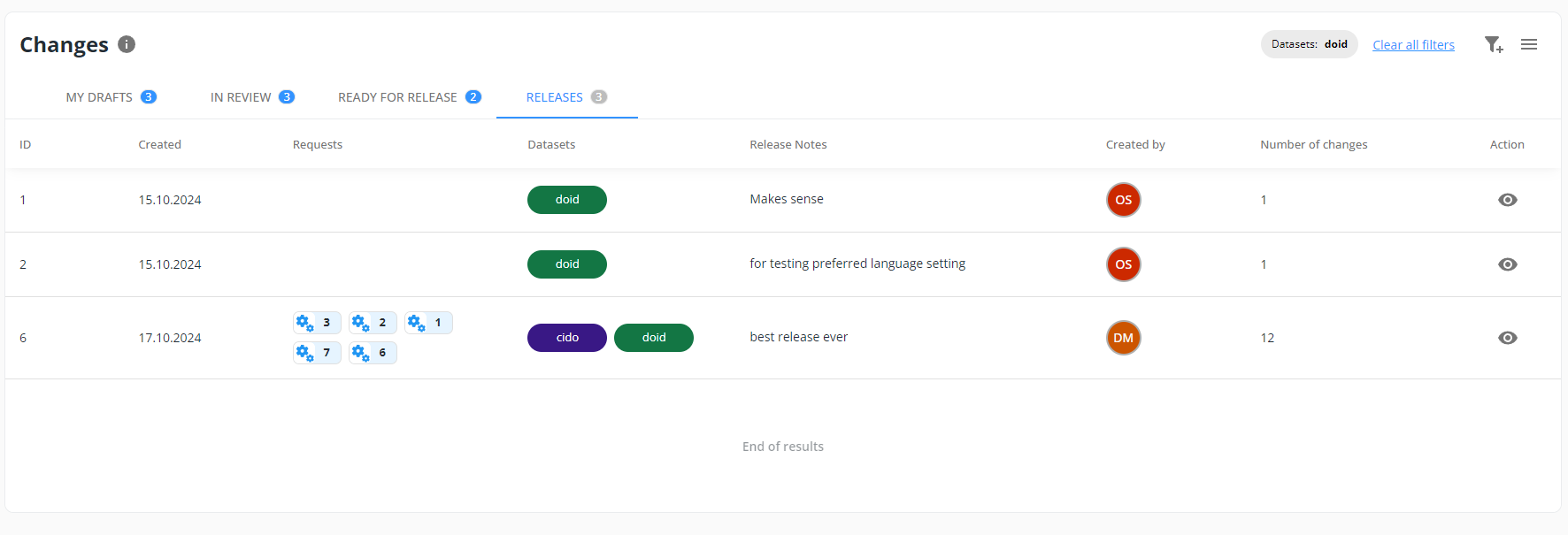Image resolution: width=1568 pixels, height=535 pixels.
Task: Open request chip number 3
Action: [317, 323]
